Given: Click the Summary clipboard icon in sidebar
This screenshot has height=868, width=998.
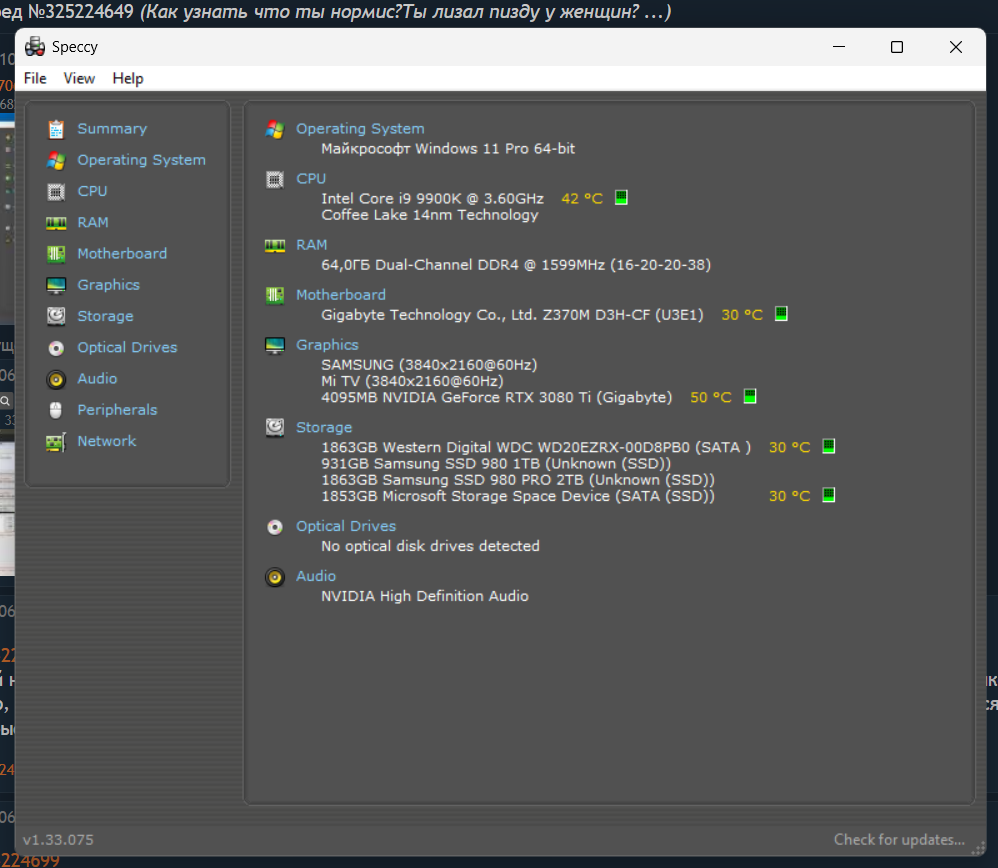Looking at the screenshot, I should pos(57,129).
